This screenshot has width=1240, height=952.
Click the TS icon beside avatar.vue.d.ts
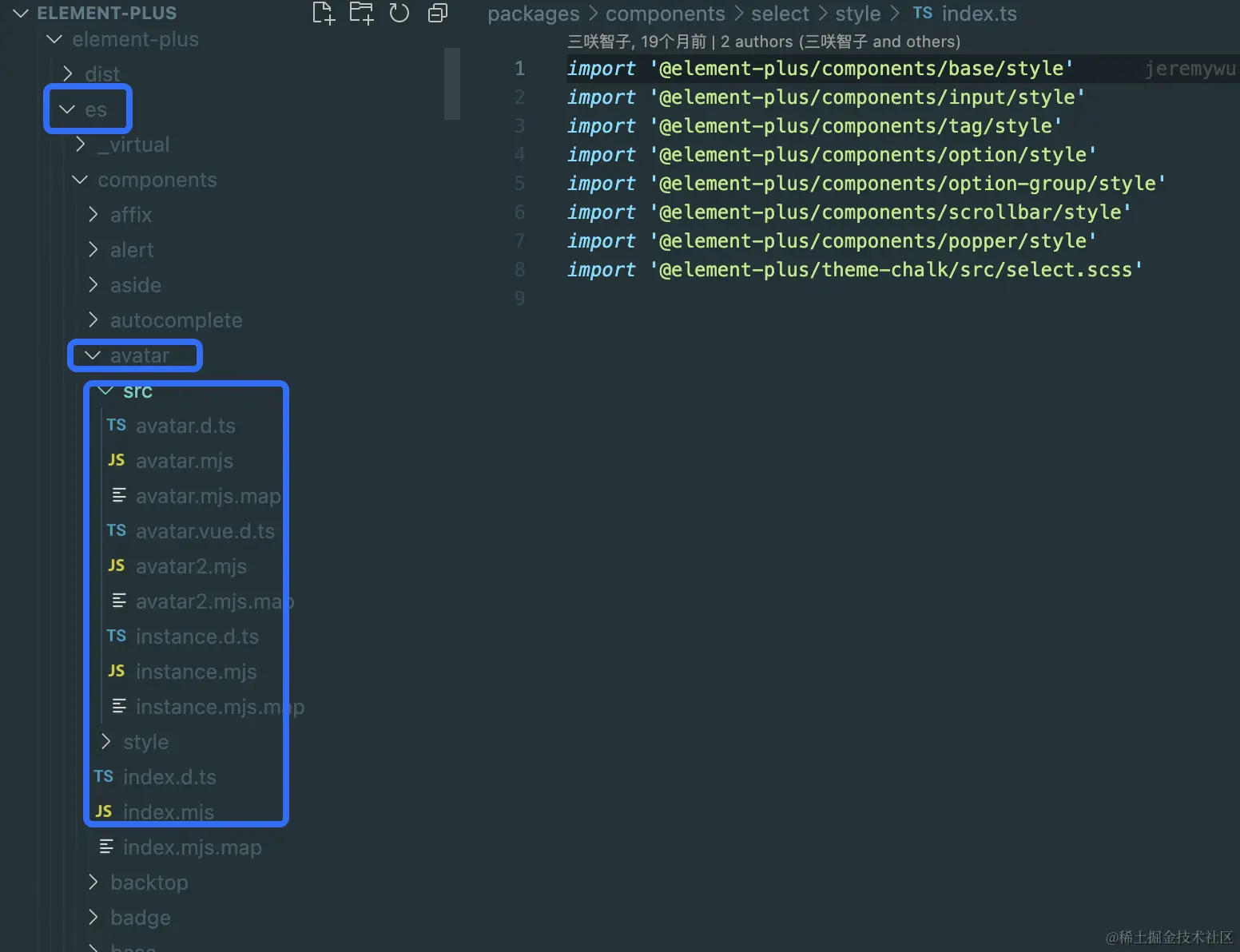[117, 530]
